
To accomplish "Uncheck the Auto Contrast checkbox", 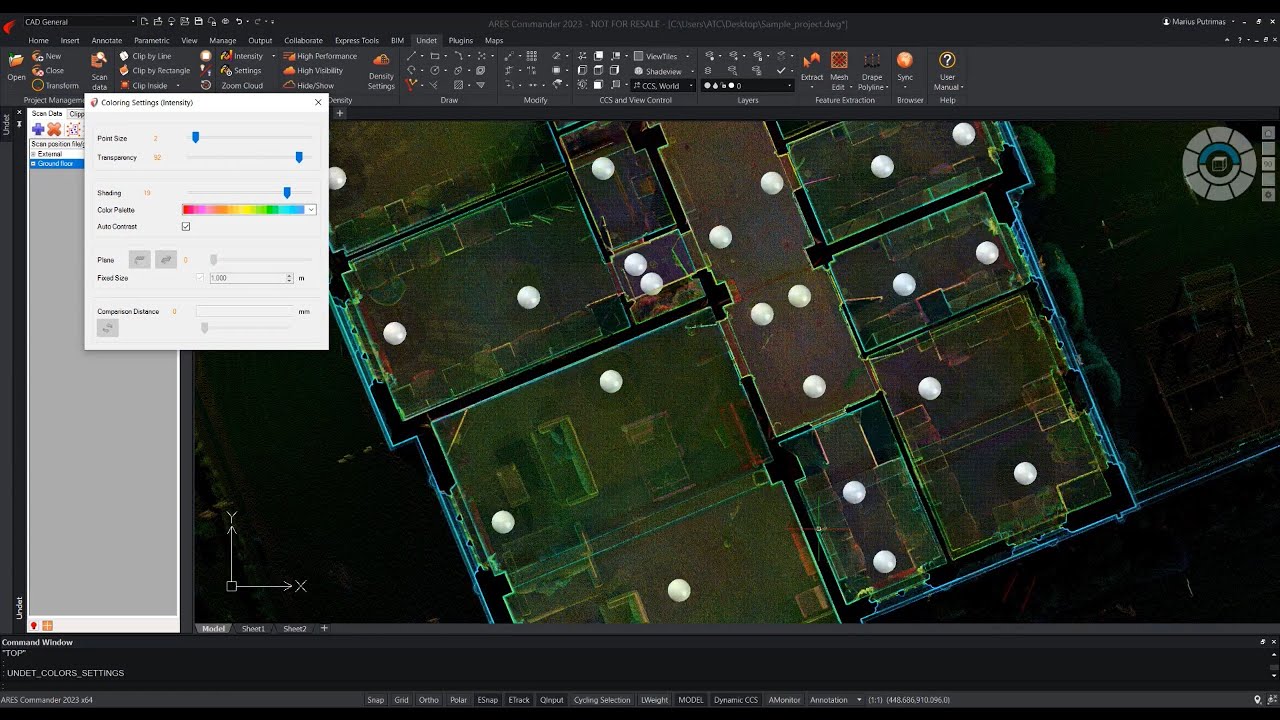I will 186,227.
